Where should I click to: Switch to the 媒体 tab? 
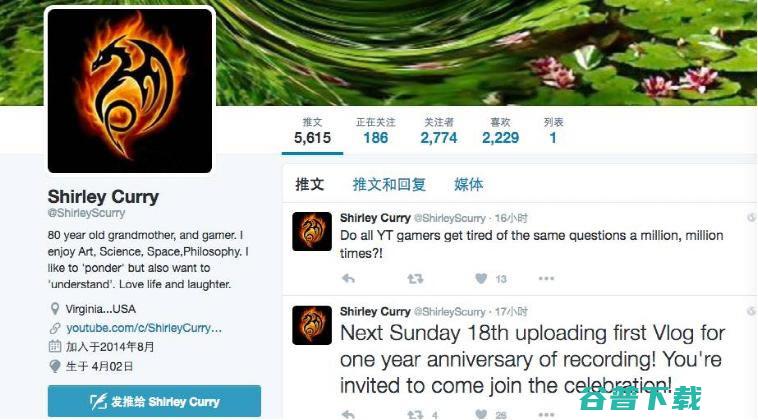[x=468, y=184]
